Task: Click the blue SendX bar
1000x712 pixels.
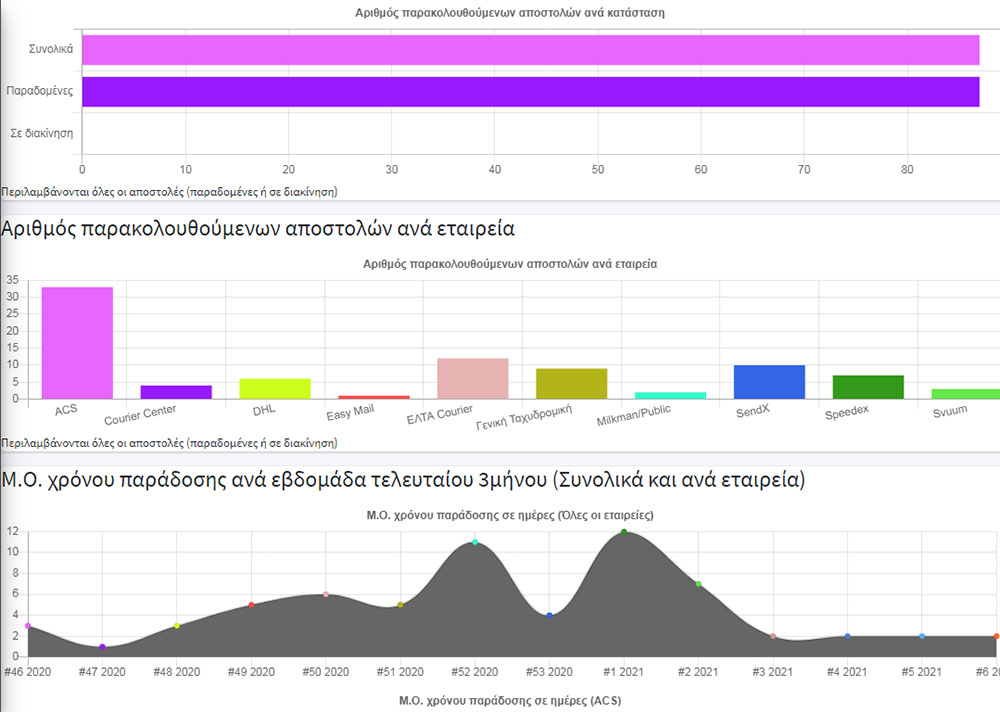Action: coord(769,382)
